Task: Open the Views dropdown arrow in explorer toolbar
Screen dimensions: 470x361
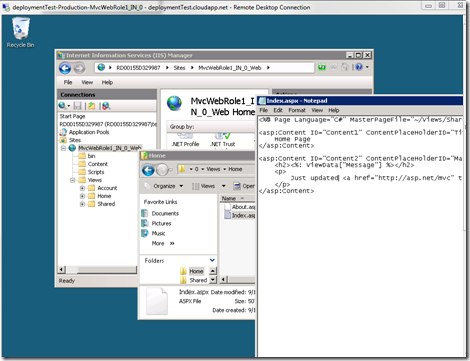Action: tap(224, 186)
